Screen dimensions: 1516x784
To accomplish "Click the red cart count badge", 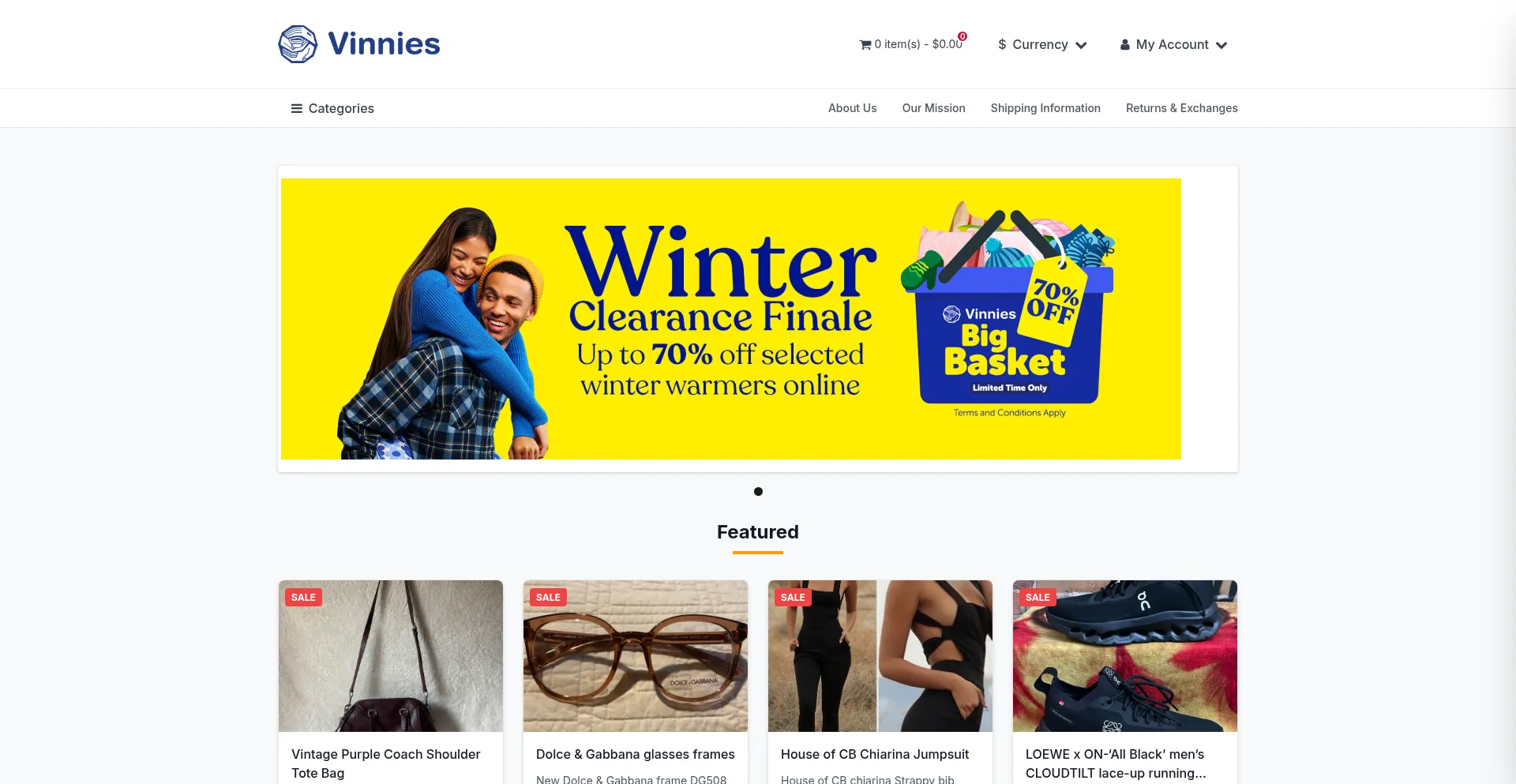I will pos(963,36).
